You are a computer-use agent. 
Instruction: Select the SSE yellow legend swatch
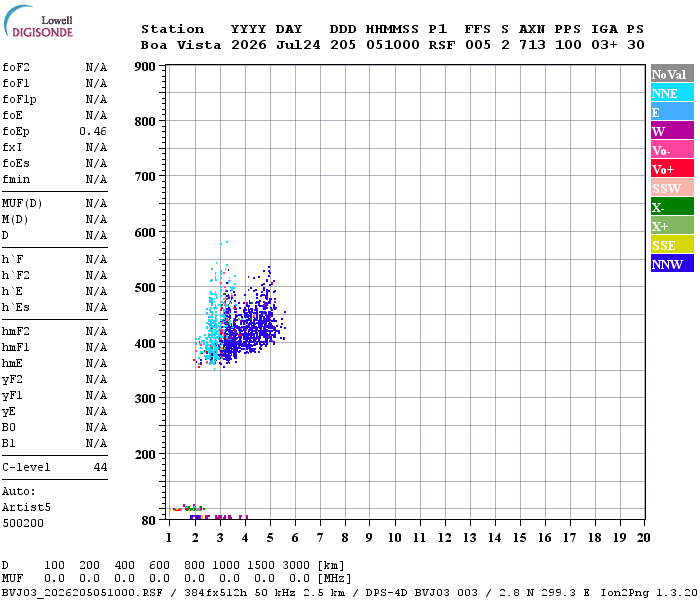(672, 245)
